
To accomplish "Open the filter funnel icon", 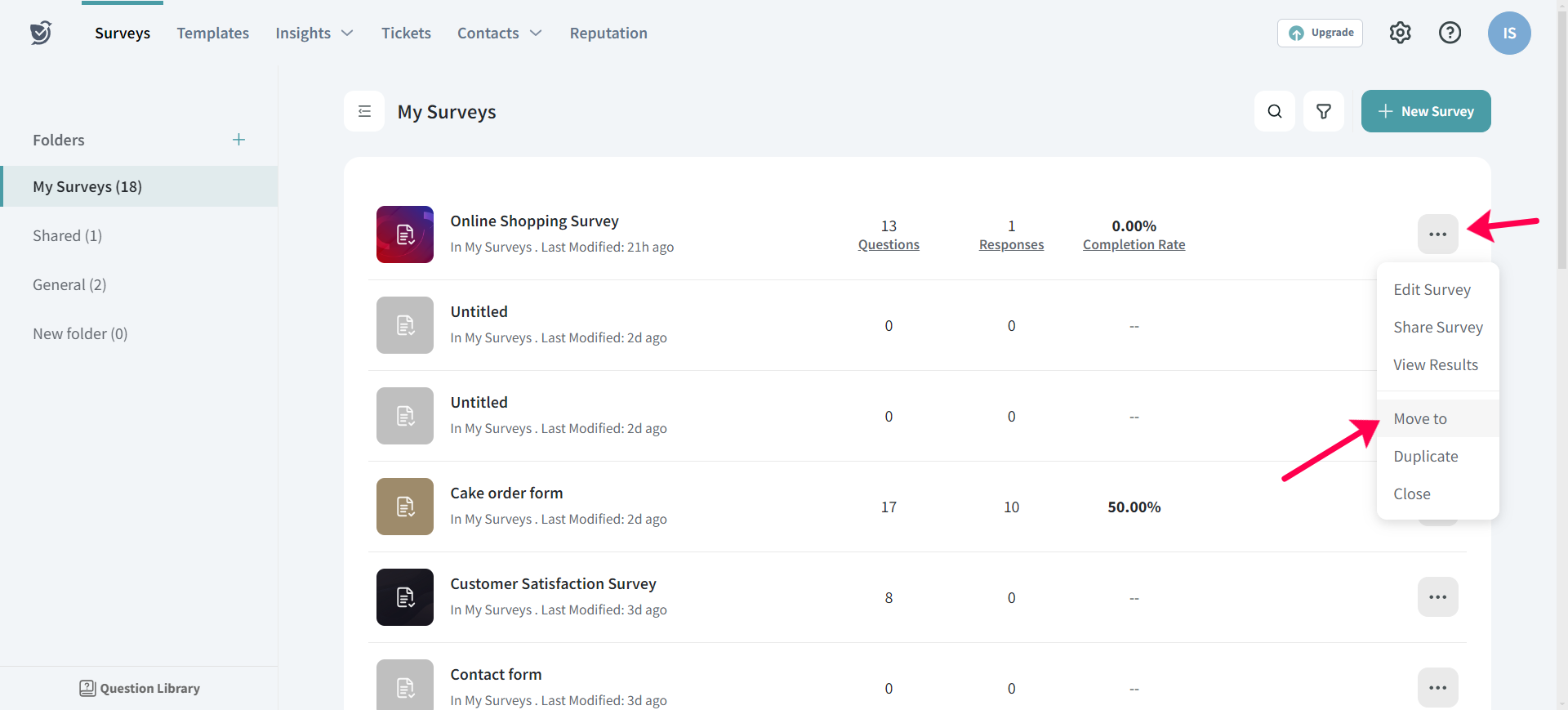I will 1323,111.
